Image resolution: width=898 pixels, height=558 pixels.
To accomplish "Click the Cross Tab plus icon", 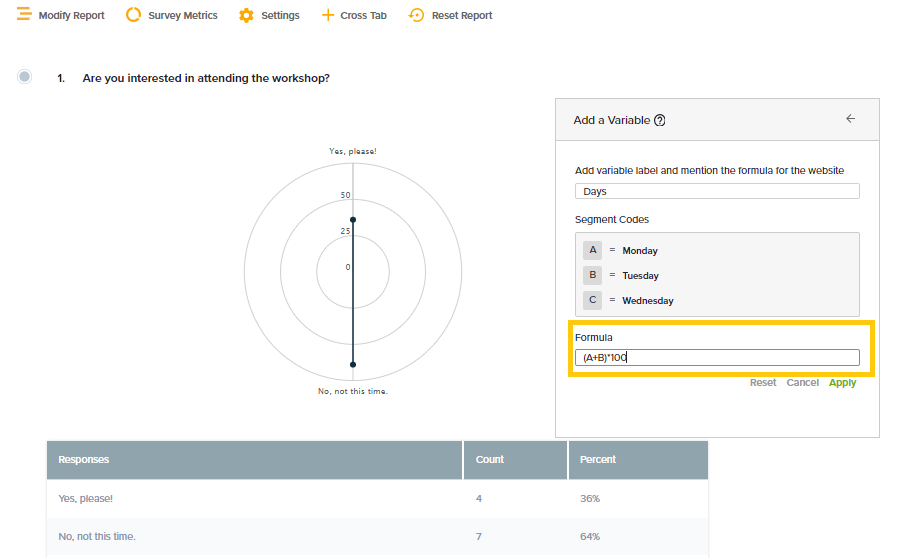I will pos(327,15).
